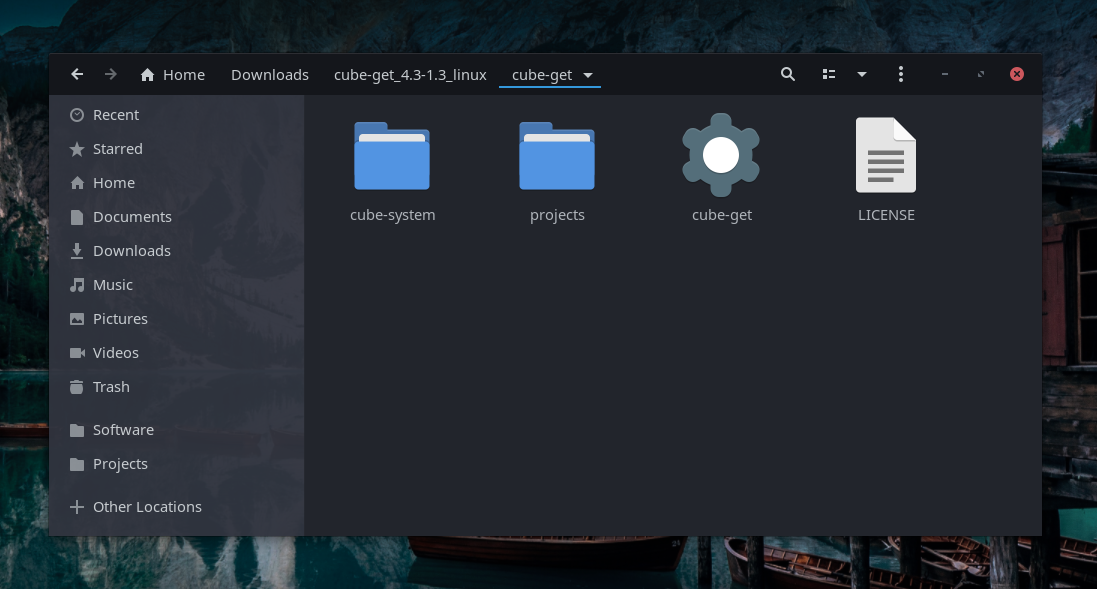Open the search magnifier icon
This screenshot has height=589, width=1097.
(x=788, y=75)
